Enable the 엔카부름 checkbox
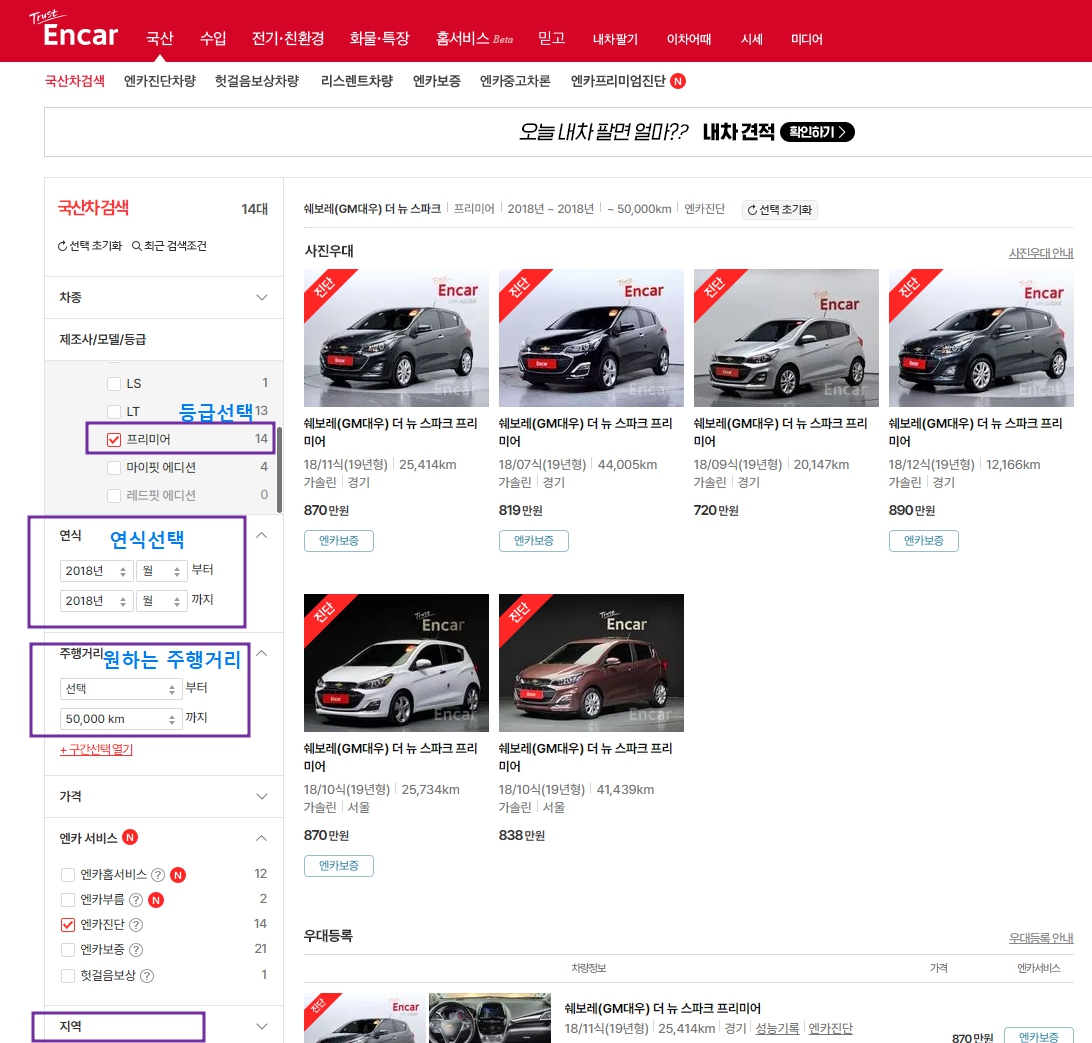The image size is (1092, 1043). [x=68, y=900]
